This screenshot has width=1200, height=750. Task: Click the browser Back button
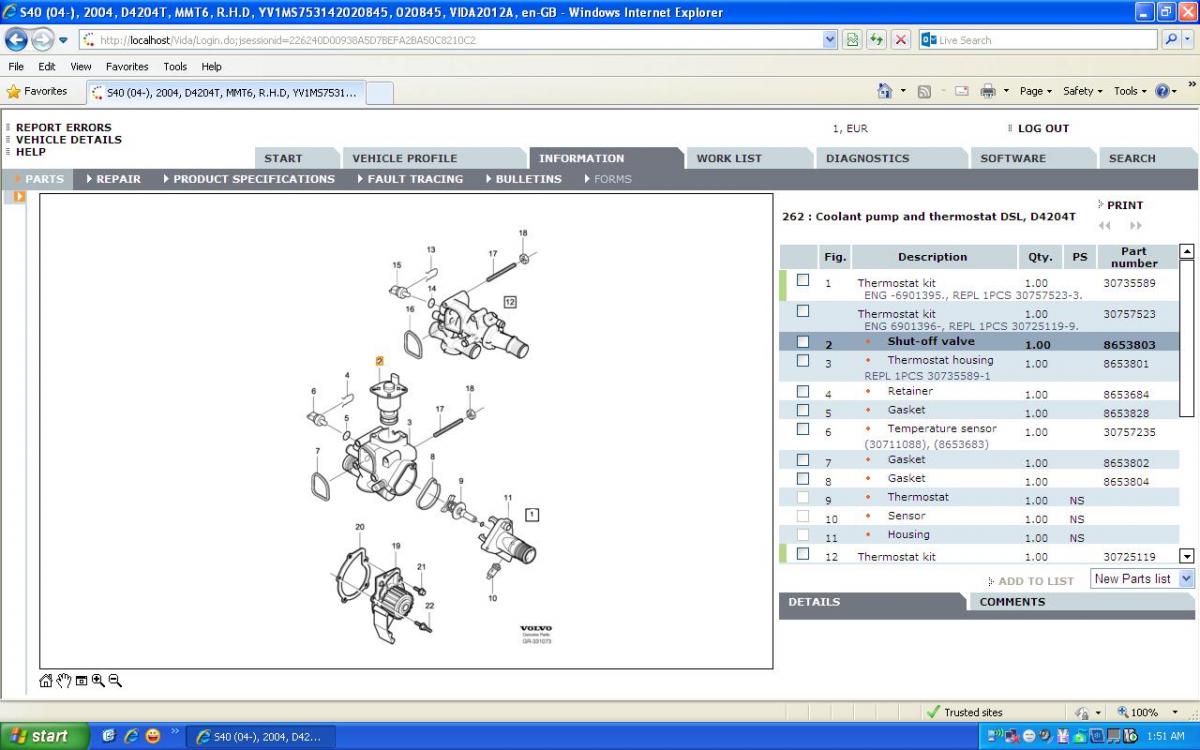point(17,40)
